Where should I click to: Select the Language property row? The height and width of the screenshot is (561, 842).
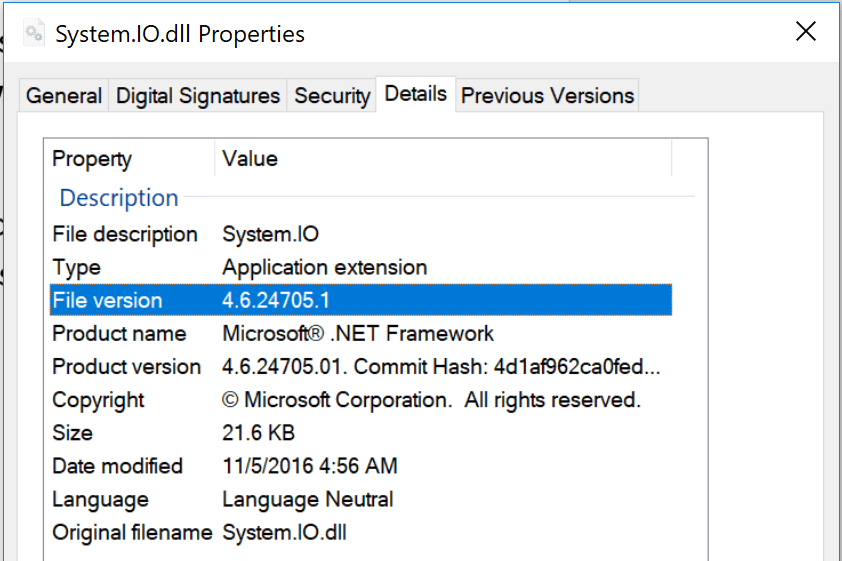tap(361, 499)
